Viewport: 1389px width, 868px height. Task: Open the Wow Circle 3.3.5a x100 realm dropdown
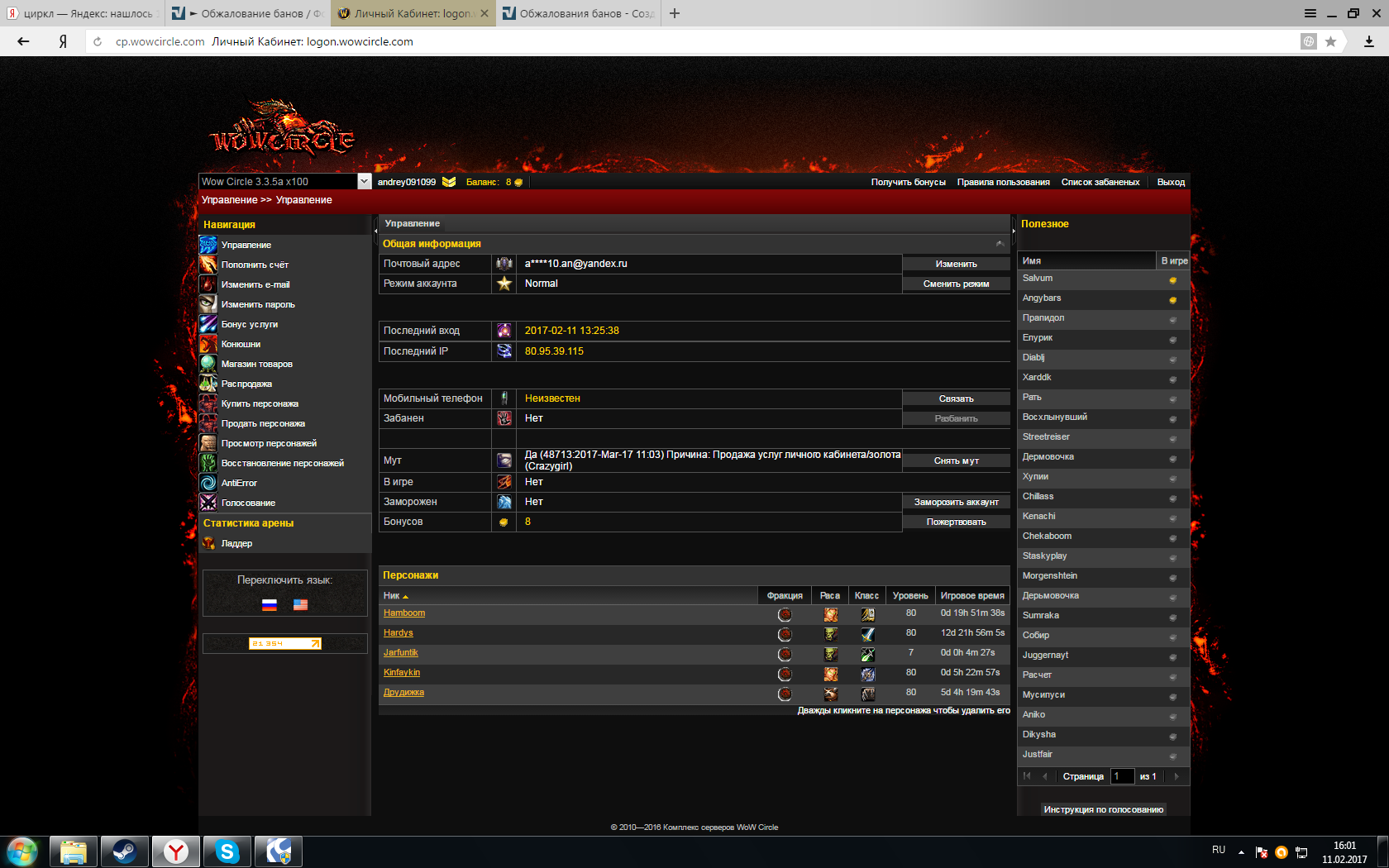(x=364, y=181)
